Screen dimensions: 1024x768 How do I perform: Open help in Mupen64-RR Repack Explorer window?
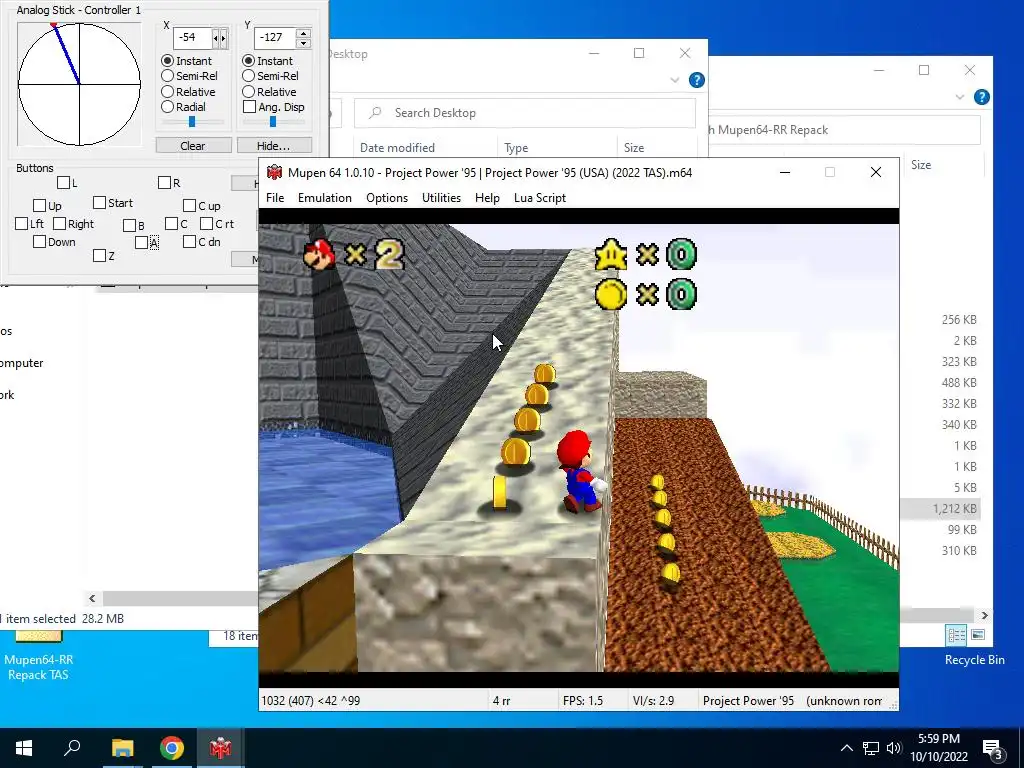982,97
